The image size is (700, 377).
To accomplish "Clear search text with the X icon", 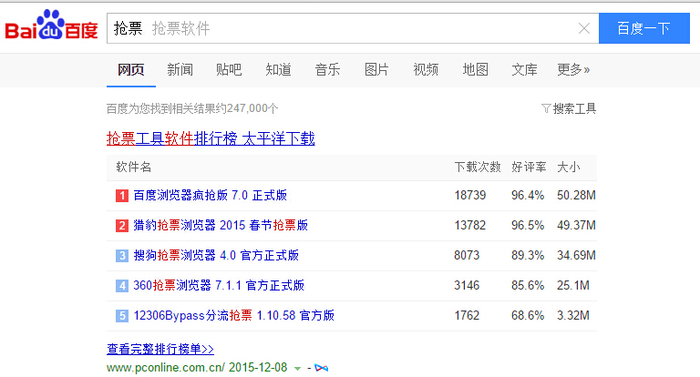I will point(584,29).
